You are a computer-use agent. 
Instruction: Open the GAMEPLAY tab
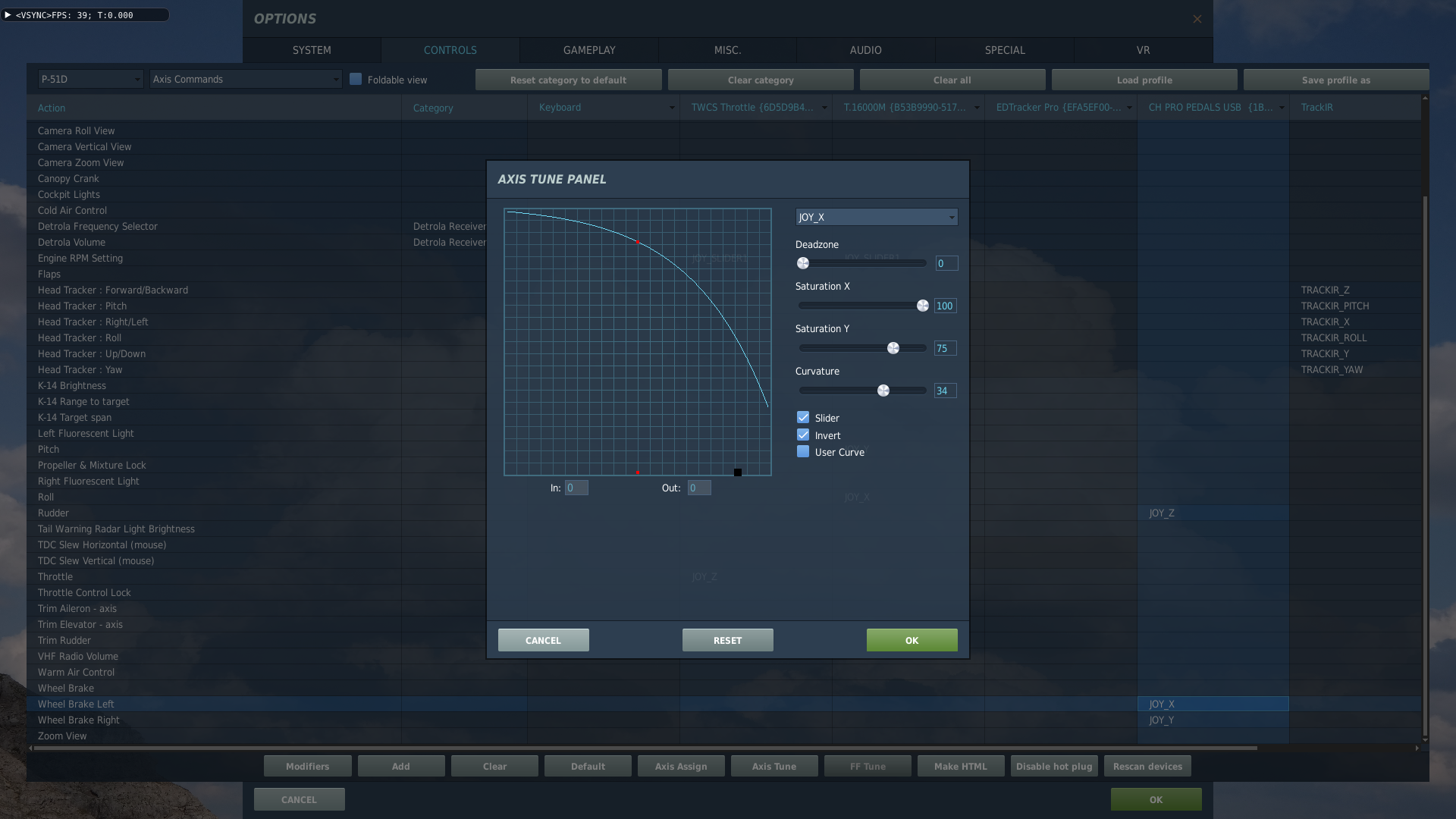coord(589,50)
